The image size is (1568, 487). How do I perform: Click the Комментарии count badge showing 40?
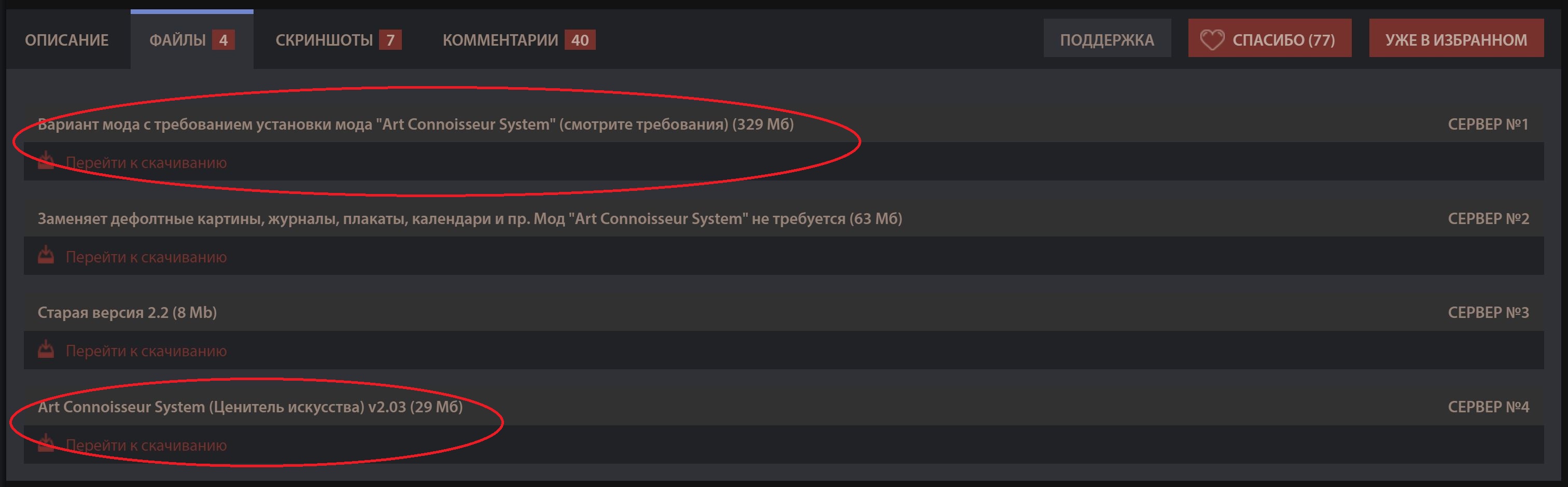pyautogui.click(x=580, y=40)
